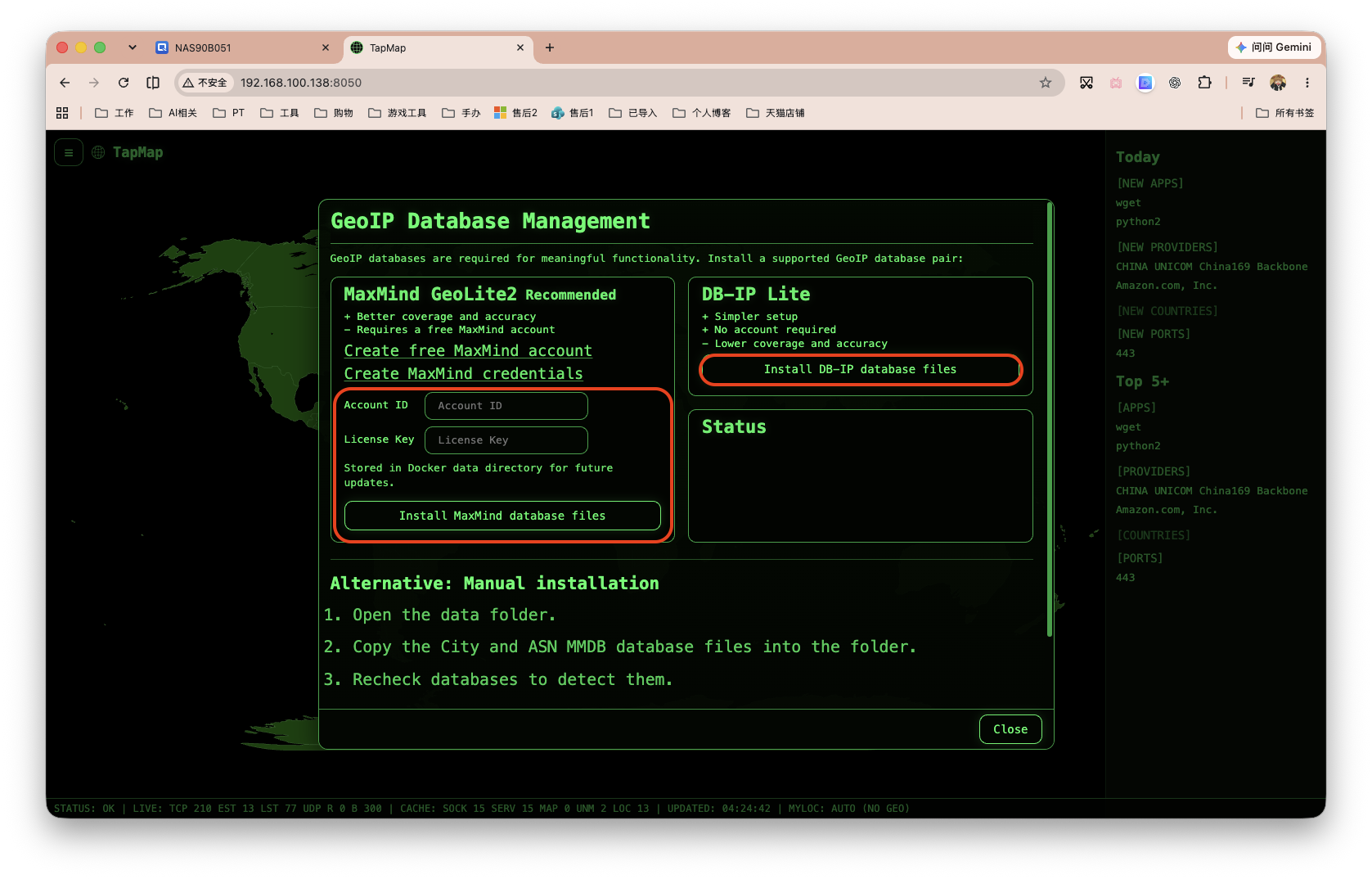Open the 工具 bookmark folder

tap(280, 113)
